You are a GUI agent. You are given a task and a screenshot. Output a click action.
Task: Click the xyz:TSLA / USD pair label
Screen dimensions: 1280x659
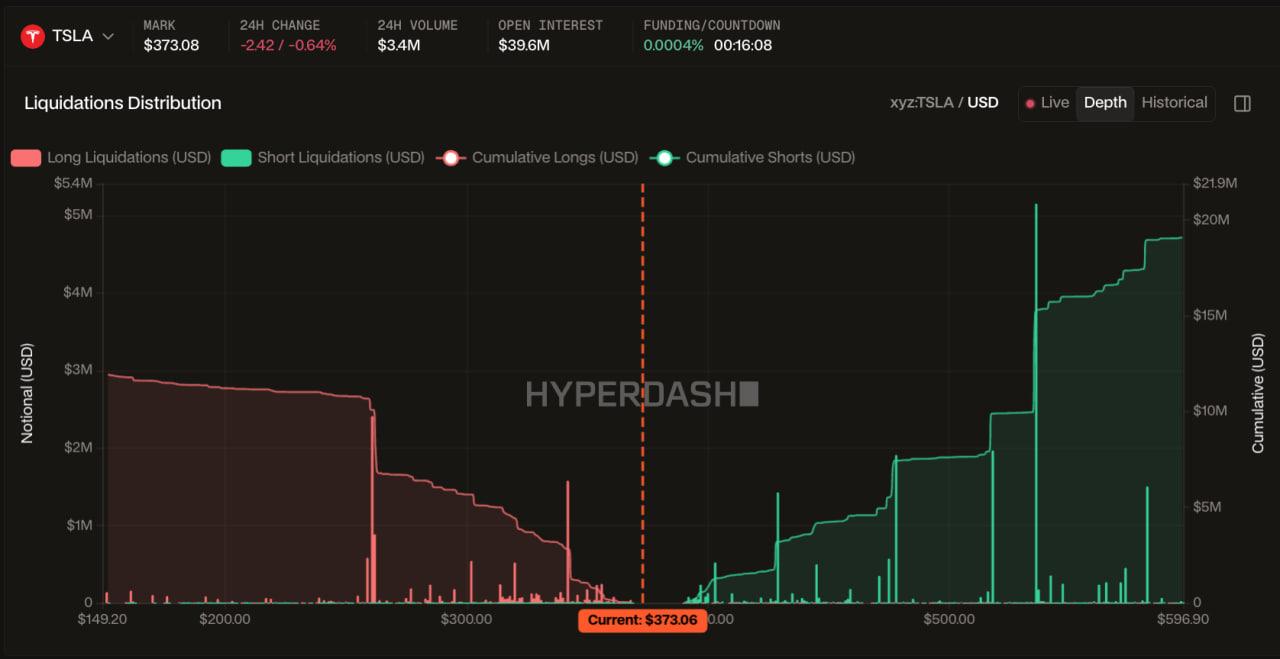(x=944, y=102)
